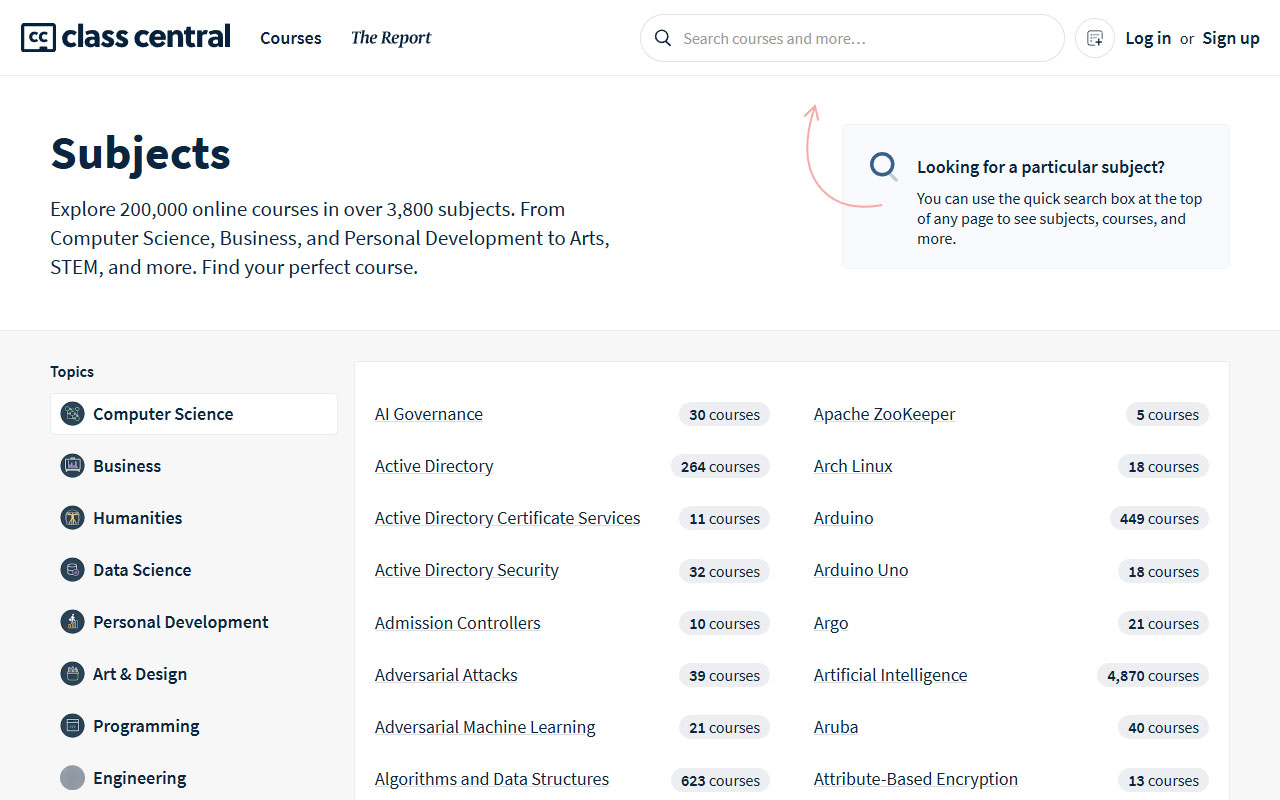Click the Class Central logo
Image resolution: width=1280 pixels, height=800 pixels.
[x=126, y=38]
